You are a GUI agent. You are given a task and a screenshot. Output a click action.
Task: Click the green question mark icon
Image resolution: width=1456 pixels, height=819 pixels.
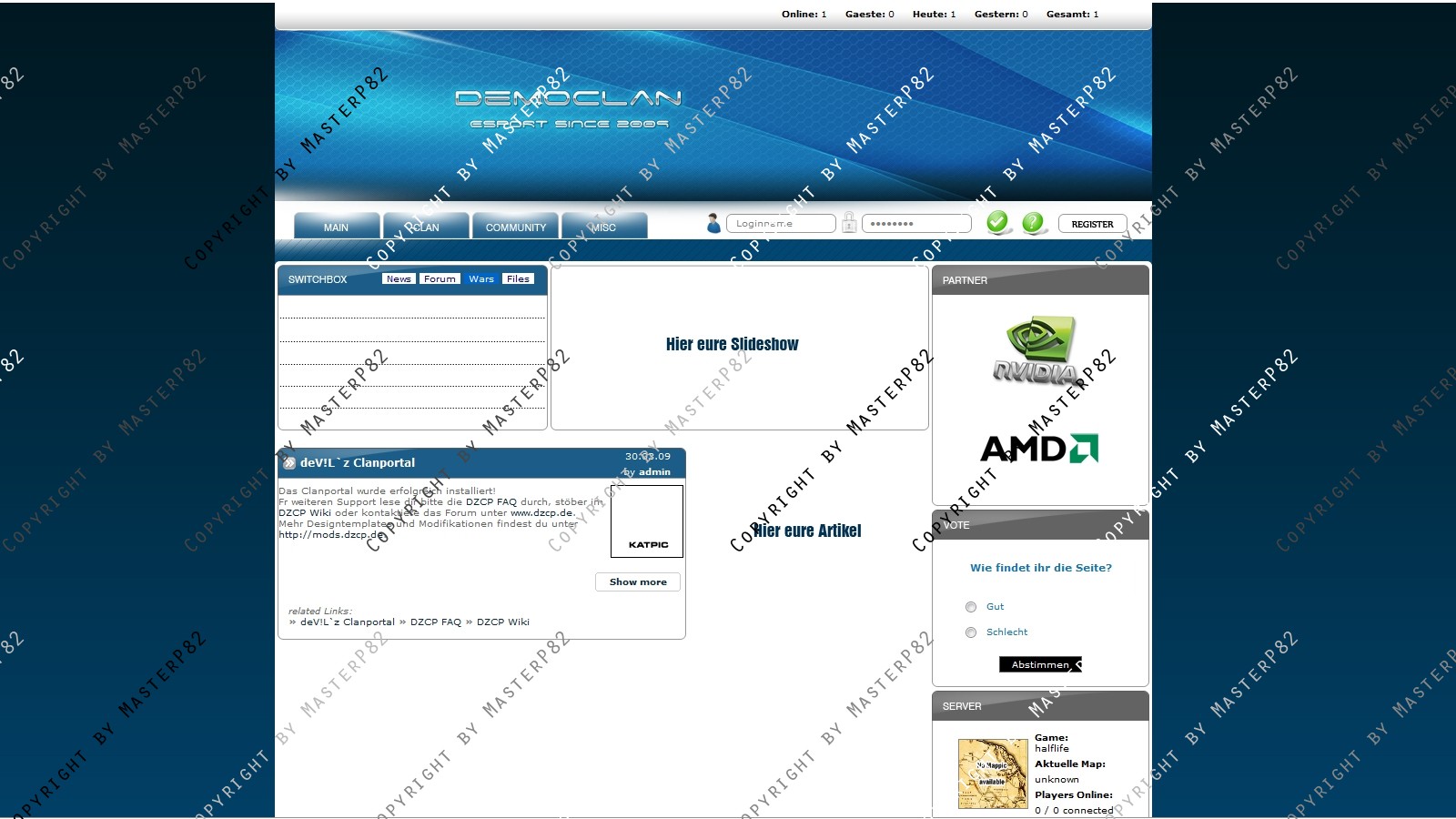tap(1033, 222)
